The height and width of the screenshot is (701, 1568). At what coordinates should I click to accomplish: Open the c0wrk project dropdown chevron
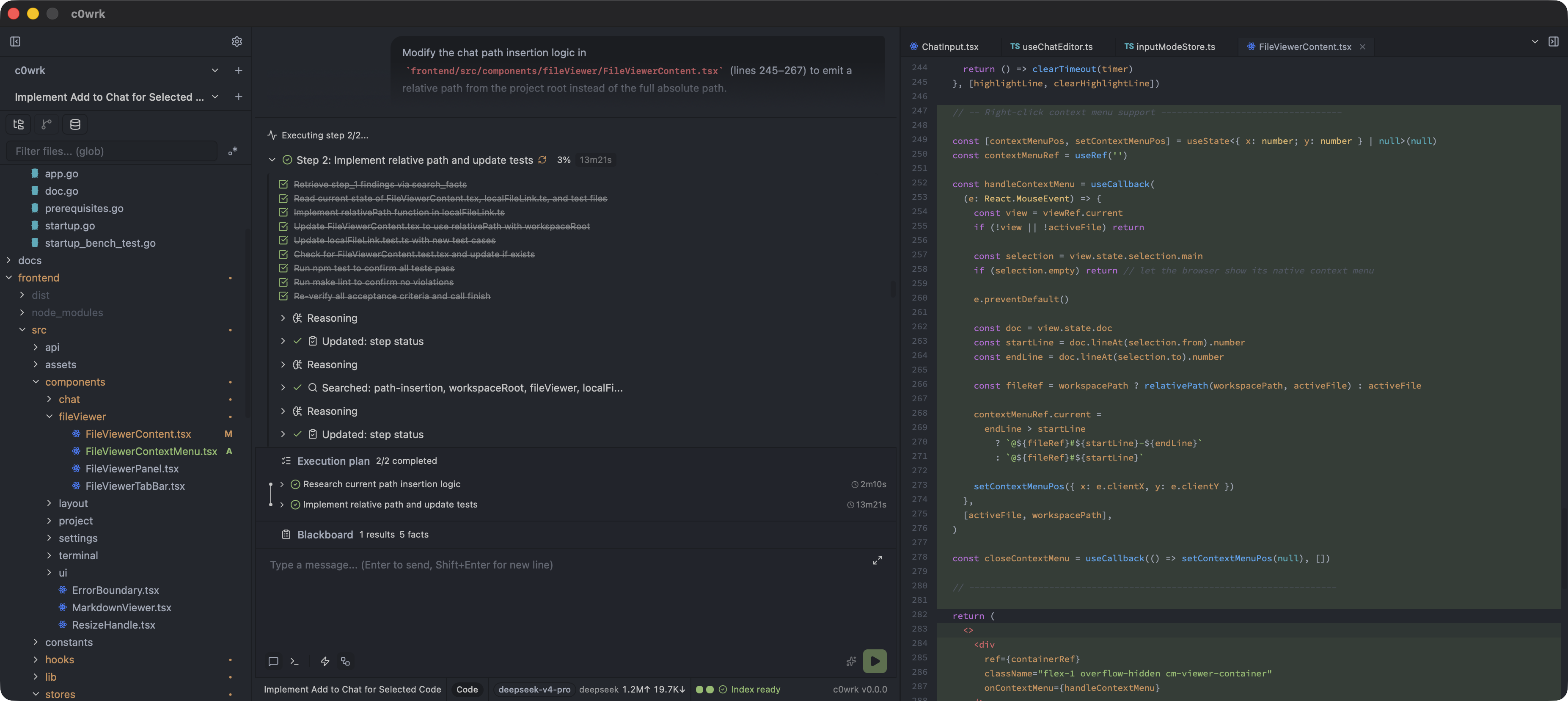click(215, 70)
